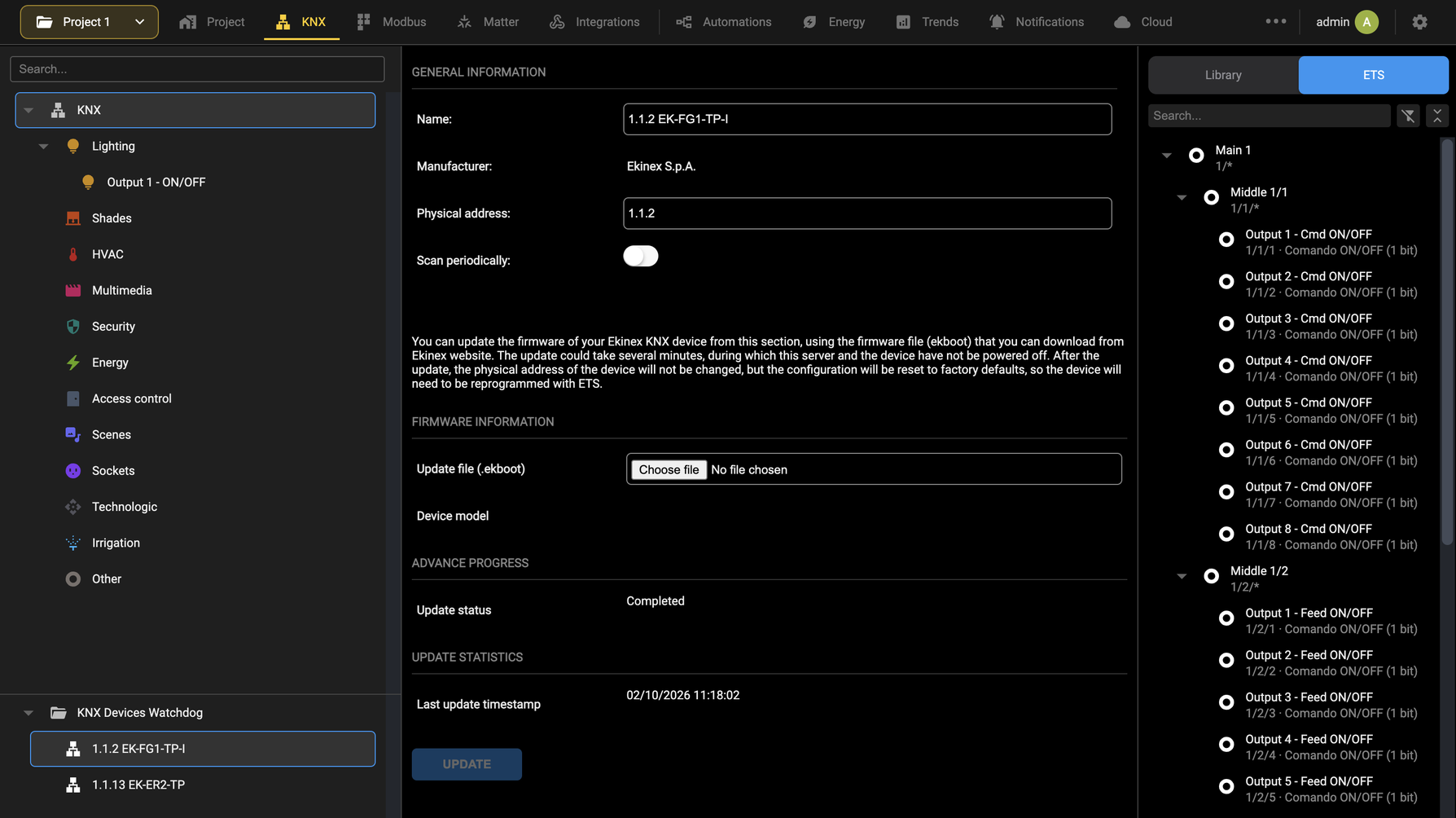Click the collapse-all icon next to filter
This screenshot has width=1456, height=818.
pyautogui.click(x=1437, y=116)
